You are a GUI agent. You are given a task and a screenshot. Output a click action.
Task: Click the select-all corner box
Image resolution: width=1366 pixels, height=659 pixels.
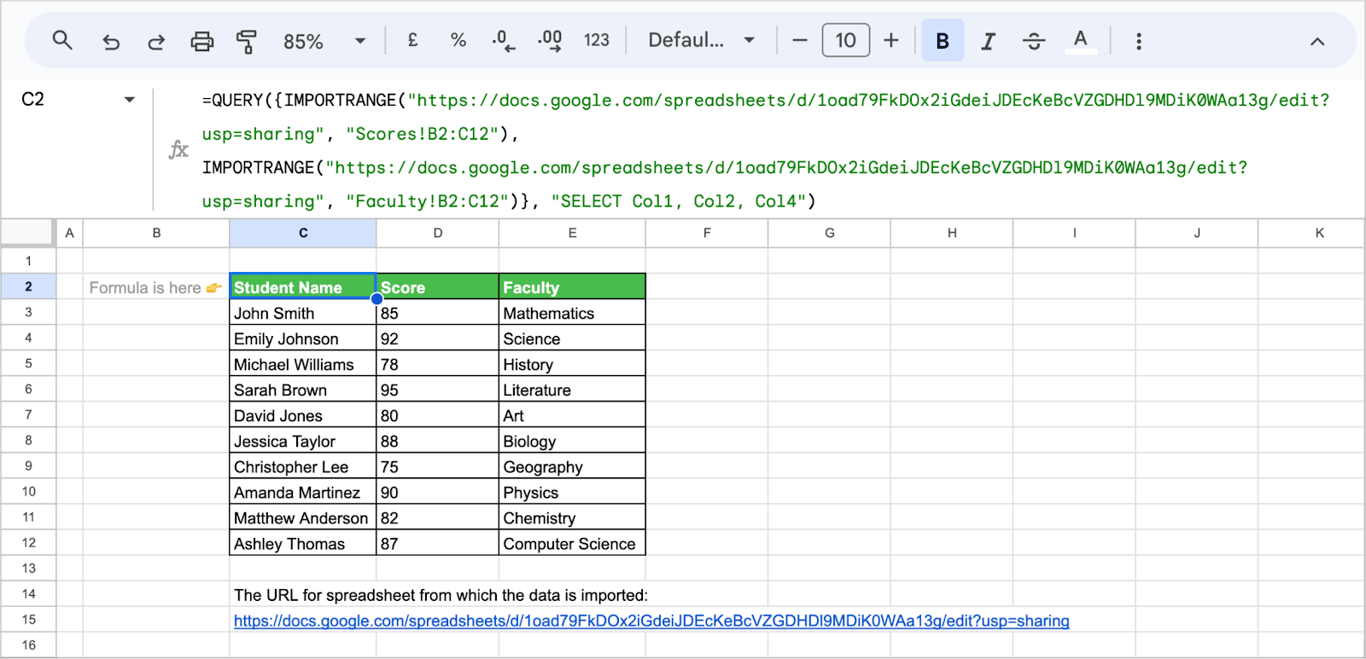click(27, 233)
